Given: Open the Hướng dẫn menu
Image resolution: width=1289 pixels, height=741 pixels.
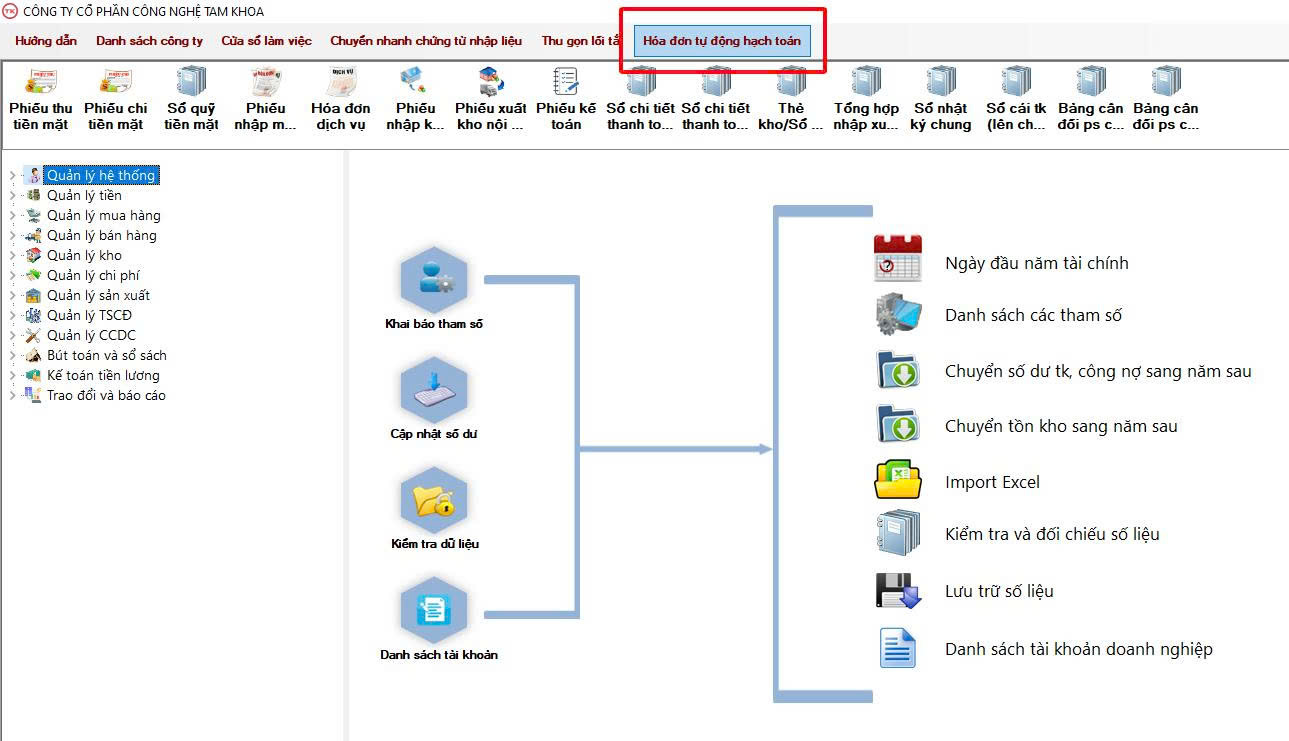Looking at the screenshot, I should click(46, 41).
